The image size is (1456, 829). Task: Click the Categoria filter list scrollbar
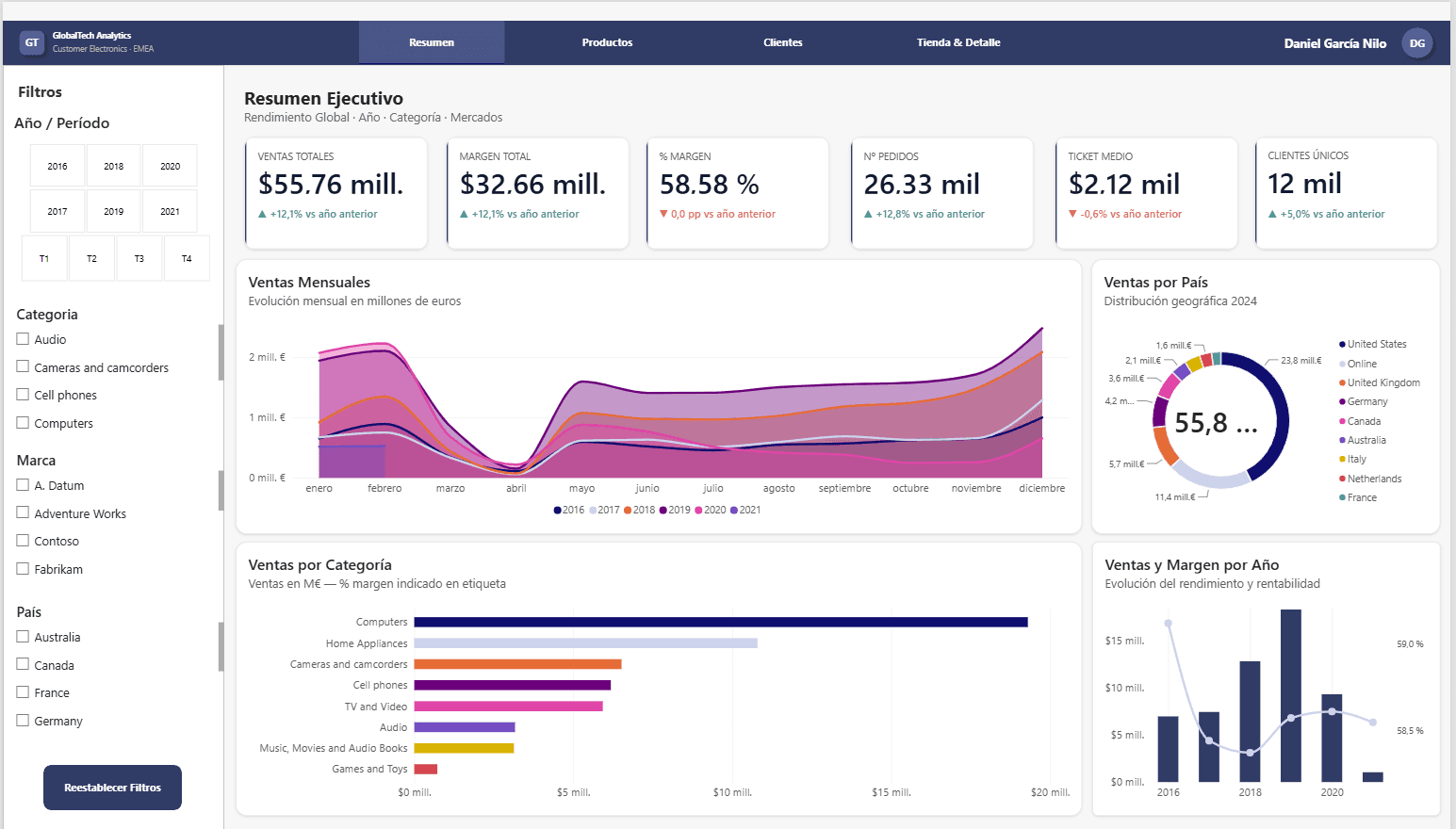coord(221,352)
